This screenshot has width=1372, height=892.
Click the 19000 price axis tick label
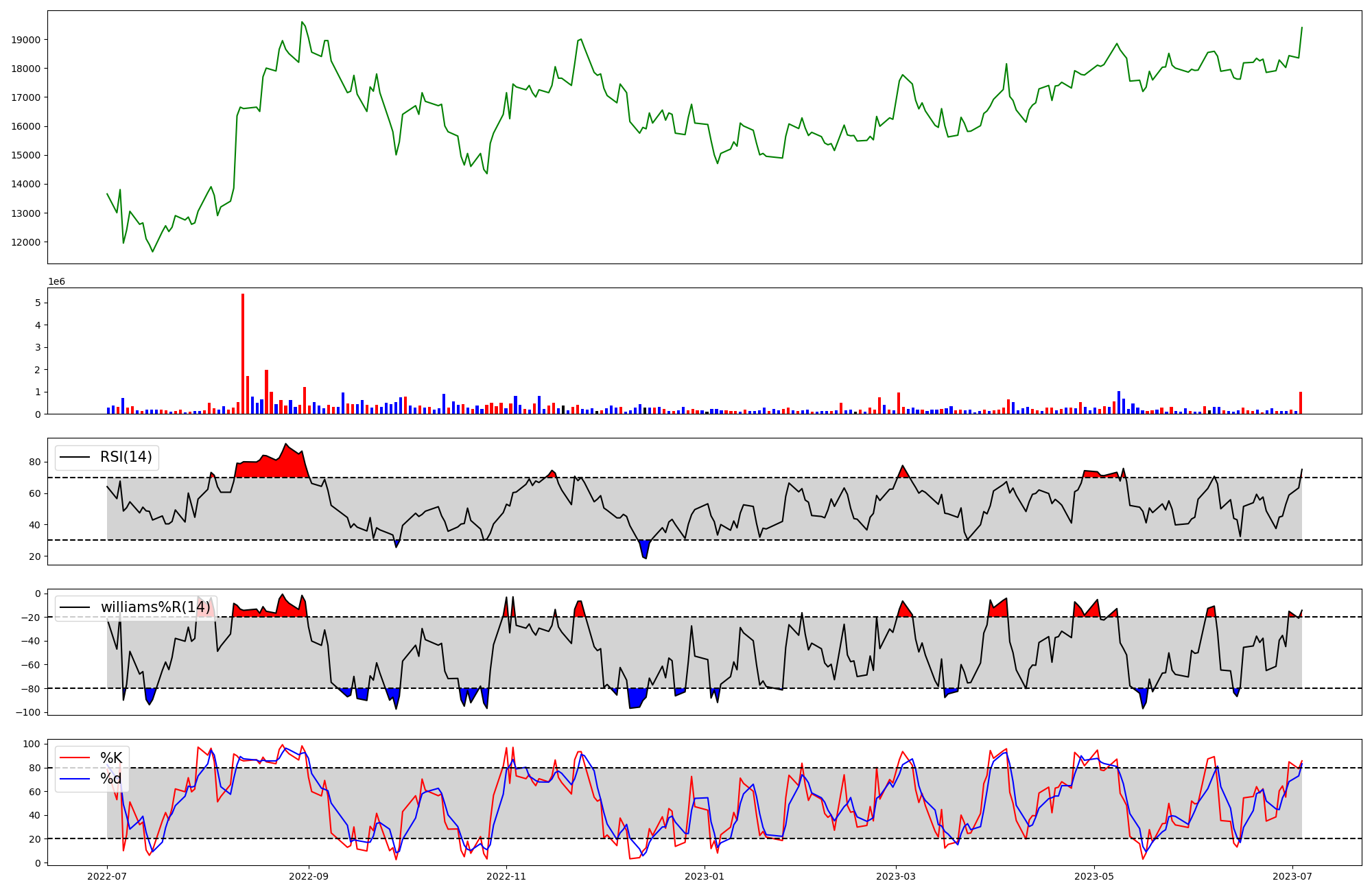coord(26,40)
